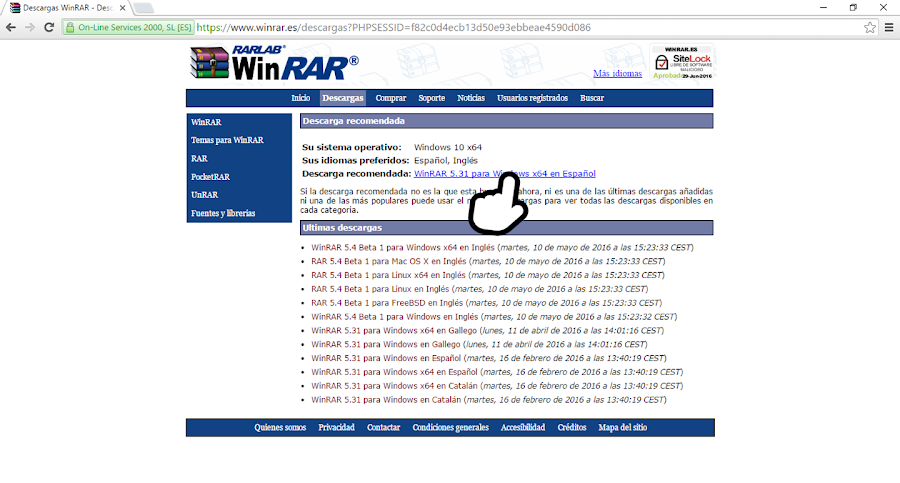Open UnRAR in the sidebar
The width and height of the screenshot is (900, 483).
[204, 195]
